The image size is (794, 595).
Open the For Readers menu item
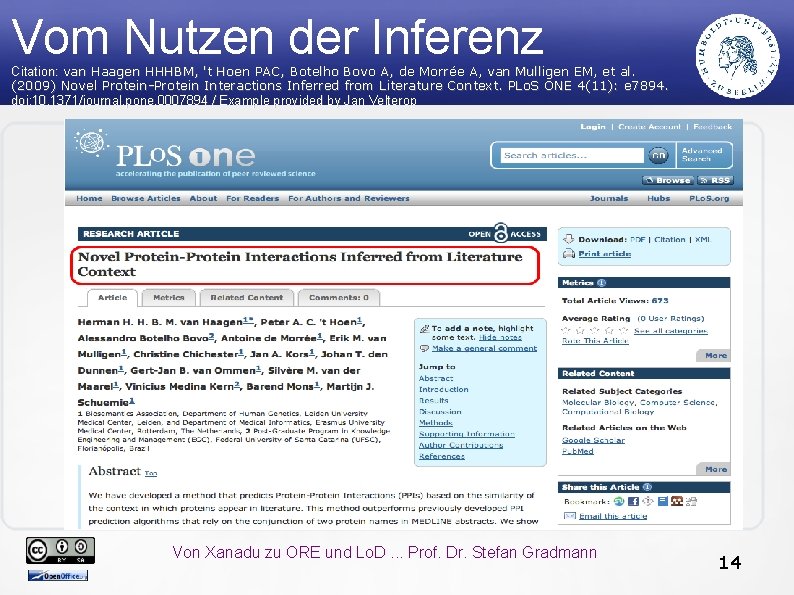(x=252, y=198)
